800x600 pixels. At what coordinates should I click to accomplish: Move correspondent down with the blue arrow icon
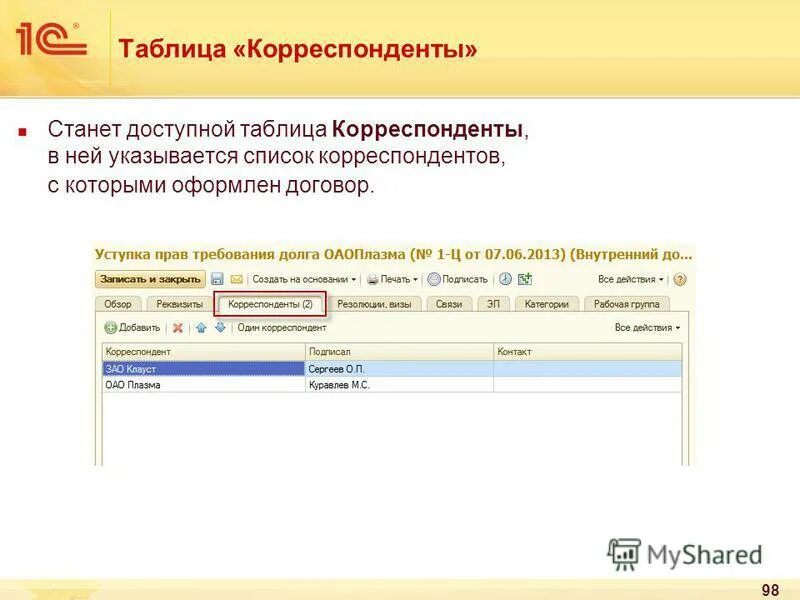(x=221, y=328)
